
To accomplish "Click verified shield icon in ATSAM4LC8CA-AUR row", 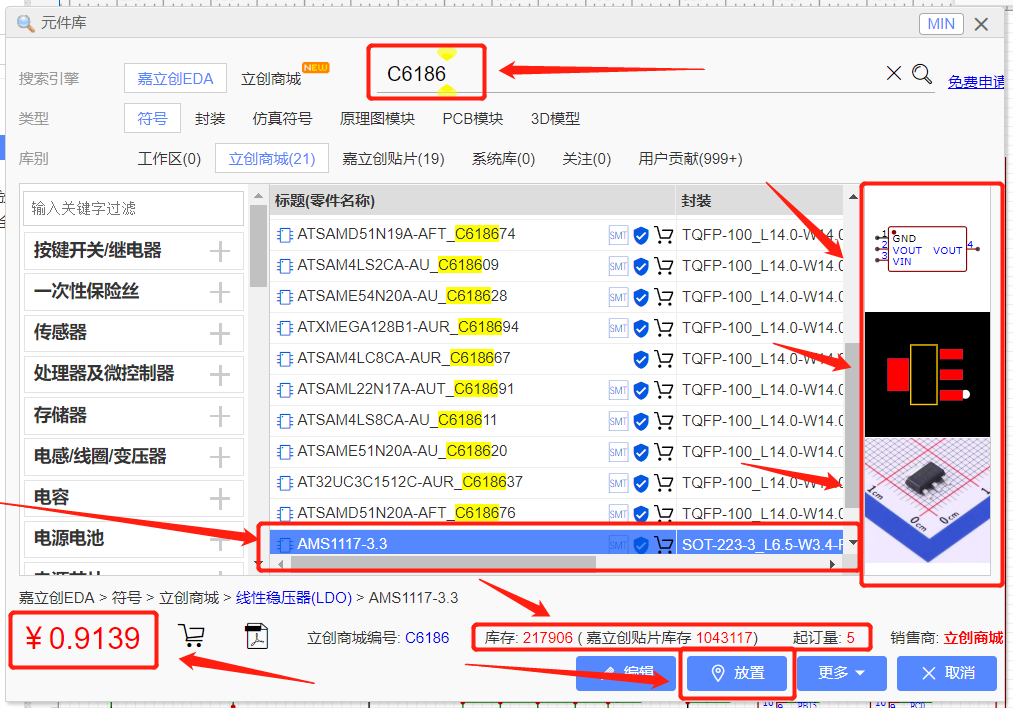I will pyautogui.click(x=641, y=359).
